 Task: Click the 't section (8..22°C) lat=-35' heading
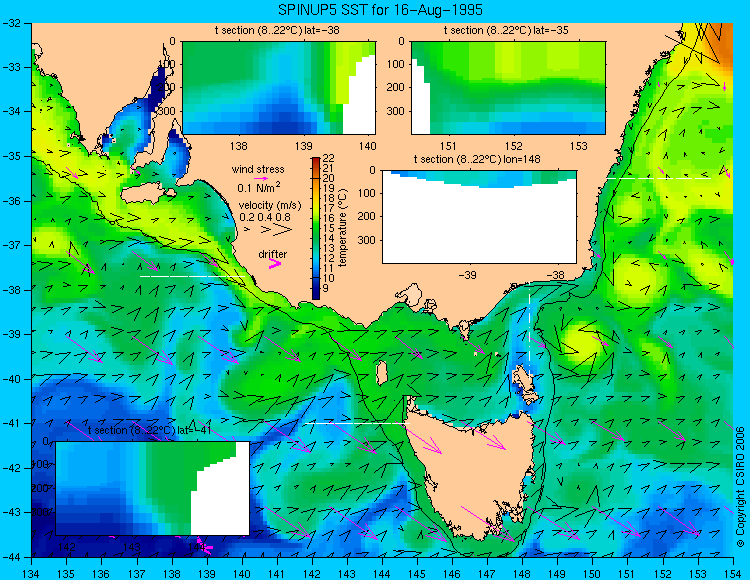pos(506,31)
